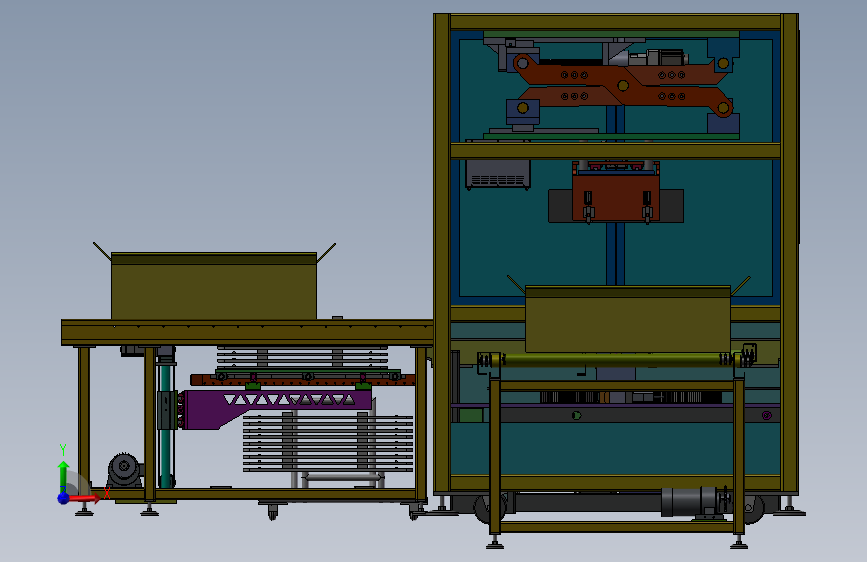Select the olive roller shaft beneath the enclosed box

pos(615,360)
